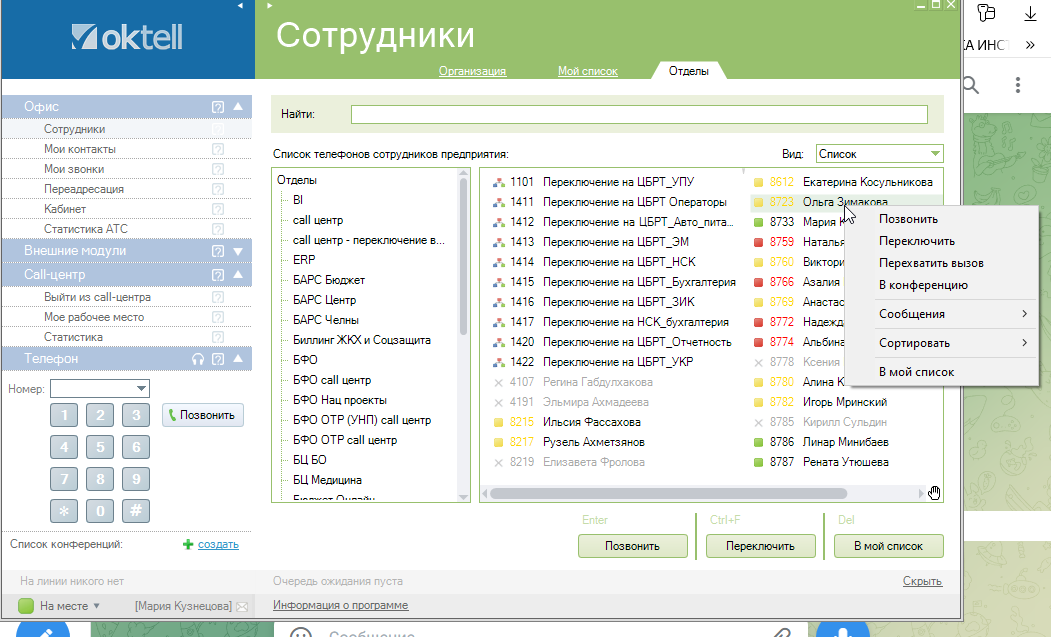Open the Номер combo box dropdown

(141, 388)
